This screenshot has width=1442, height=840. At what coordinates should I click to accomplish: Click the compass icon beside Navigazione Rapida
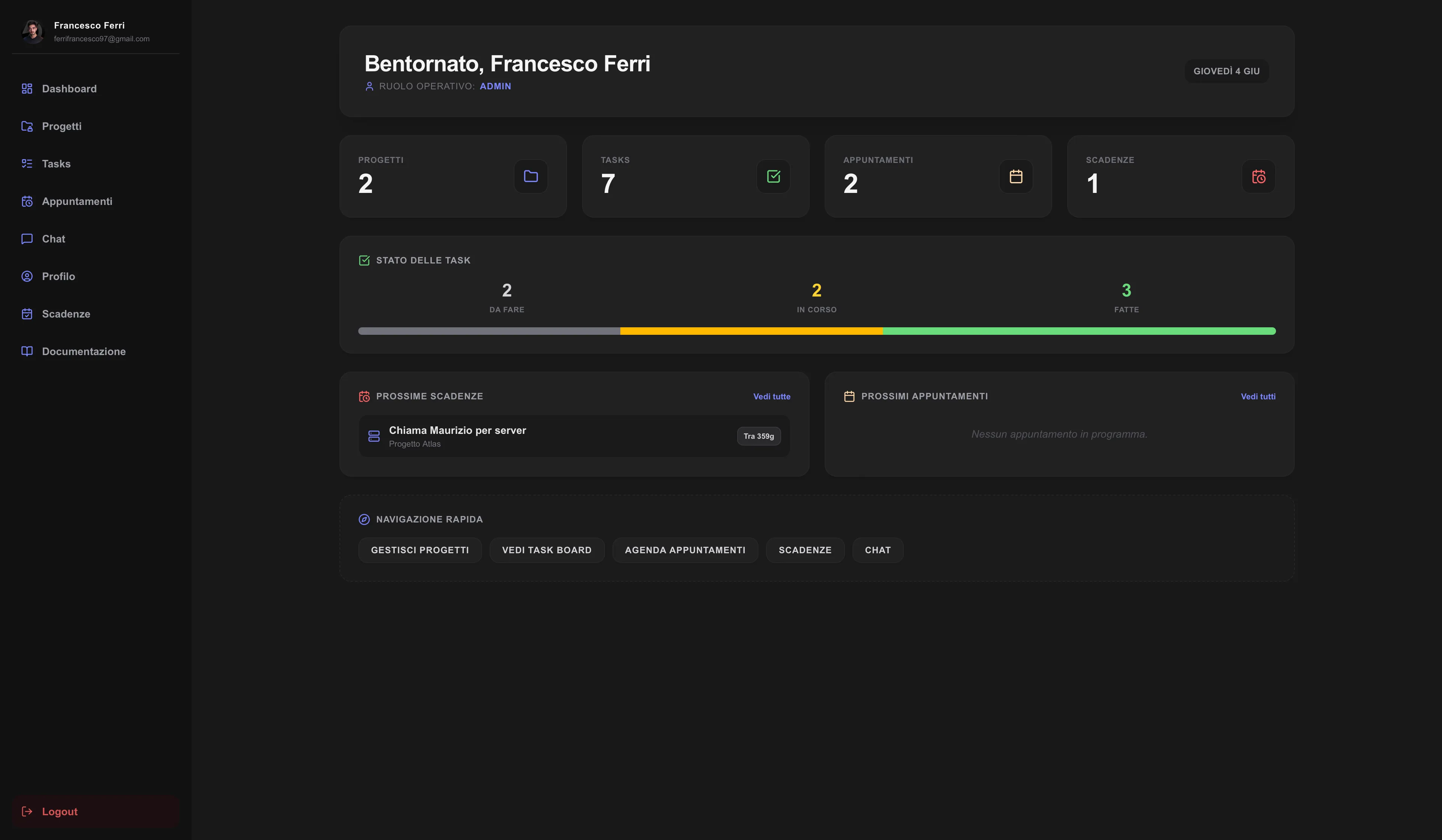click(364, 519)
